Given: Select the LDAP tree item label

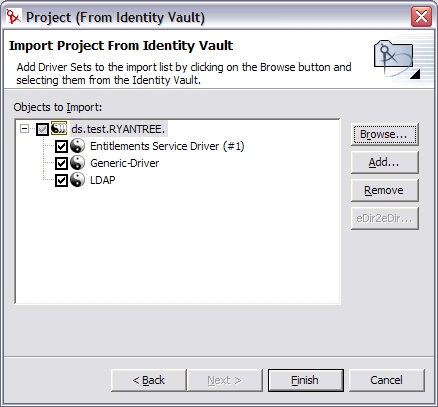Looking at the screenshot, I should [x=103, y=180].
